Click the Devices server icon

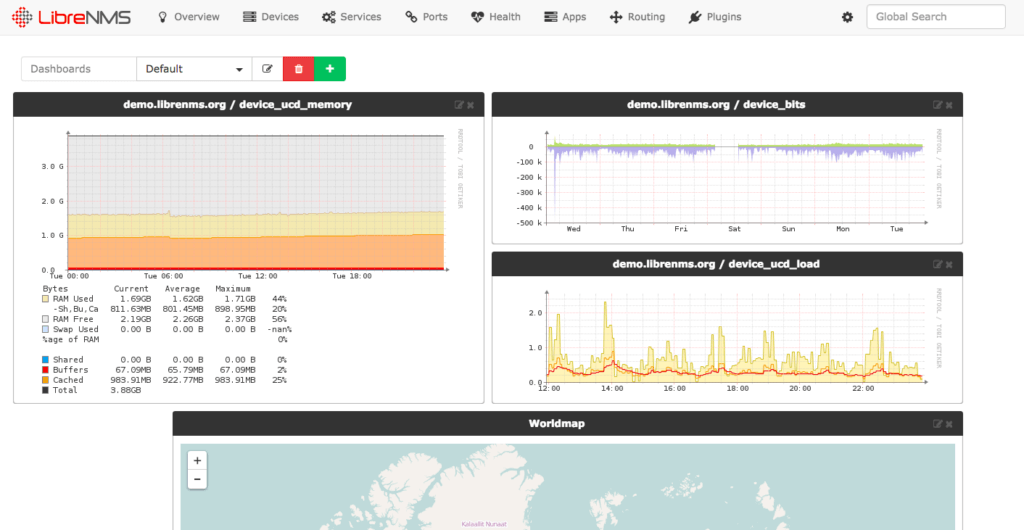tap(249, 17)
